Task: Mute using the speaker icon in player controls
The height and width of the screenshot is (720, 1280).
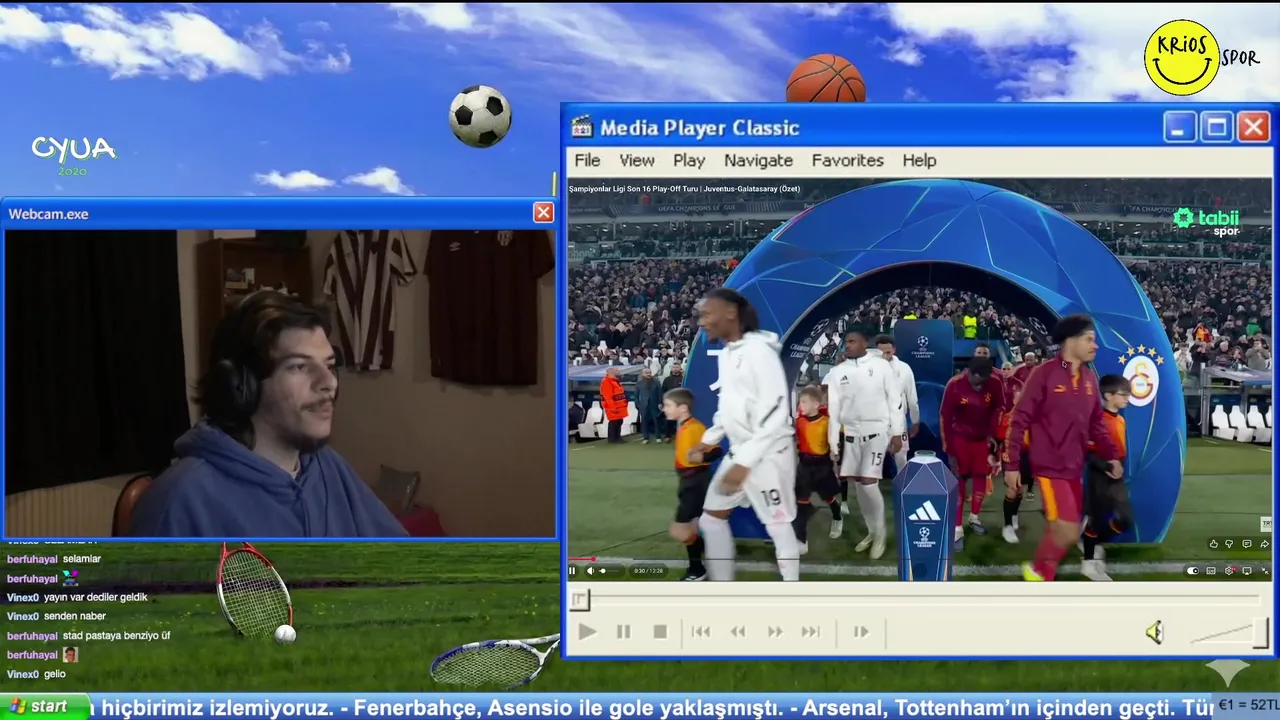Action: [1154, 632]
